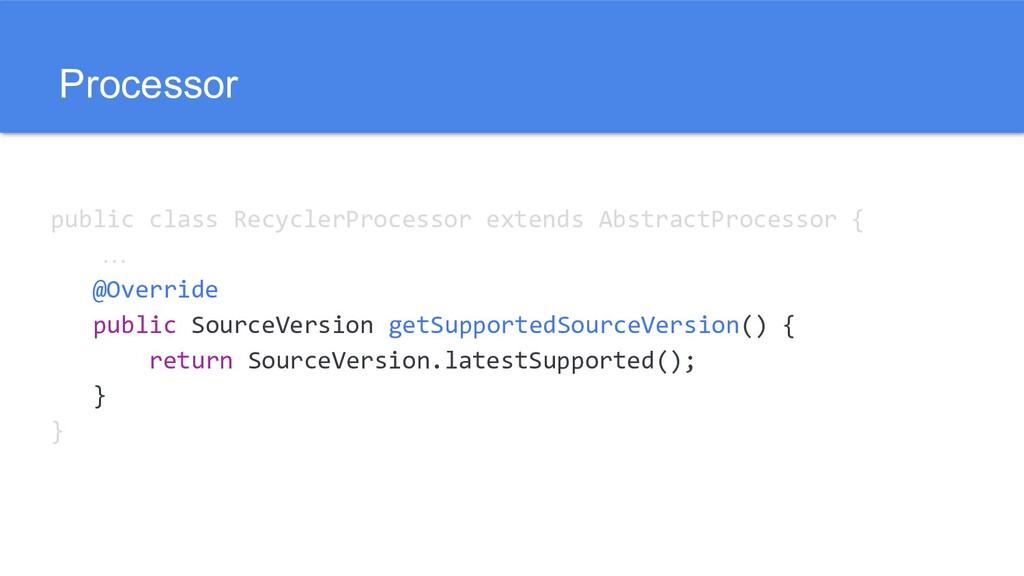Click the blue "getSupportedSourceVersion" method name
Screen dimensions: 1024x576
tap(563, 325)
